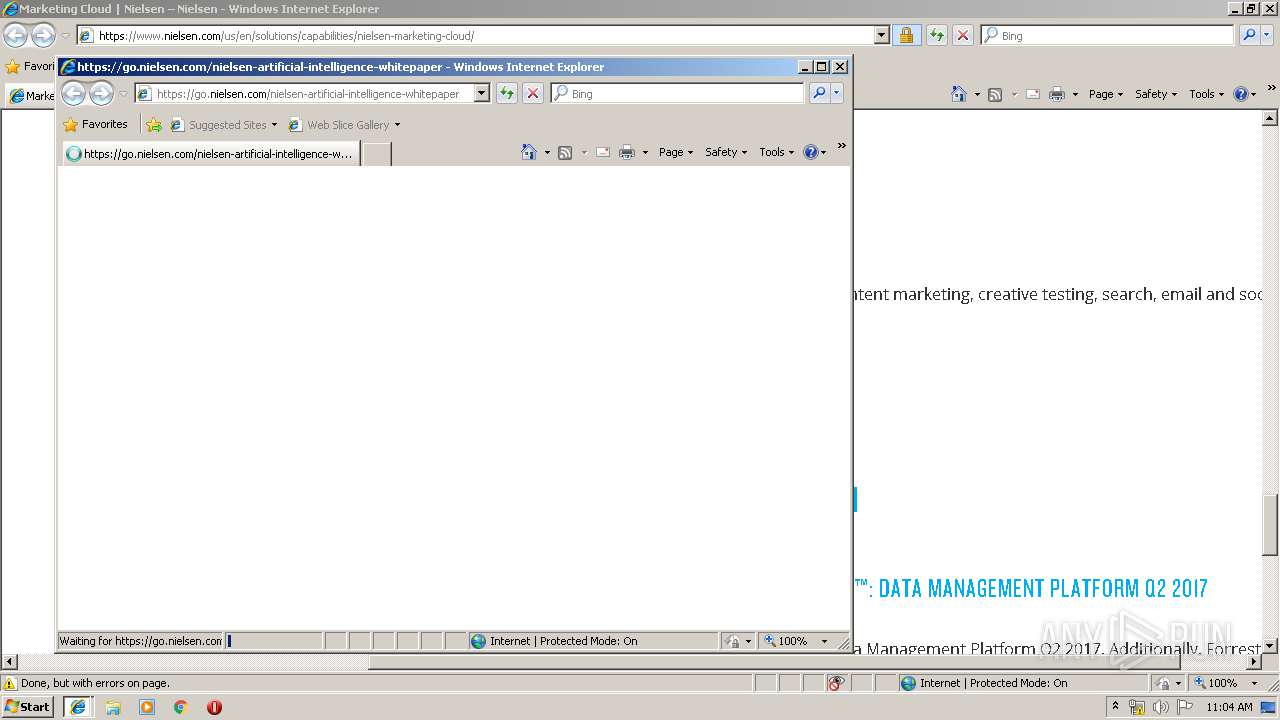Image resolution: width=1280 pixels, height=720 pixels.
Task: Click the taskbar clock showing 11:04 AM
Action: coord(1229,706)
